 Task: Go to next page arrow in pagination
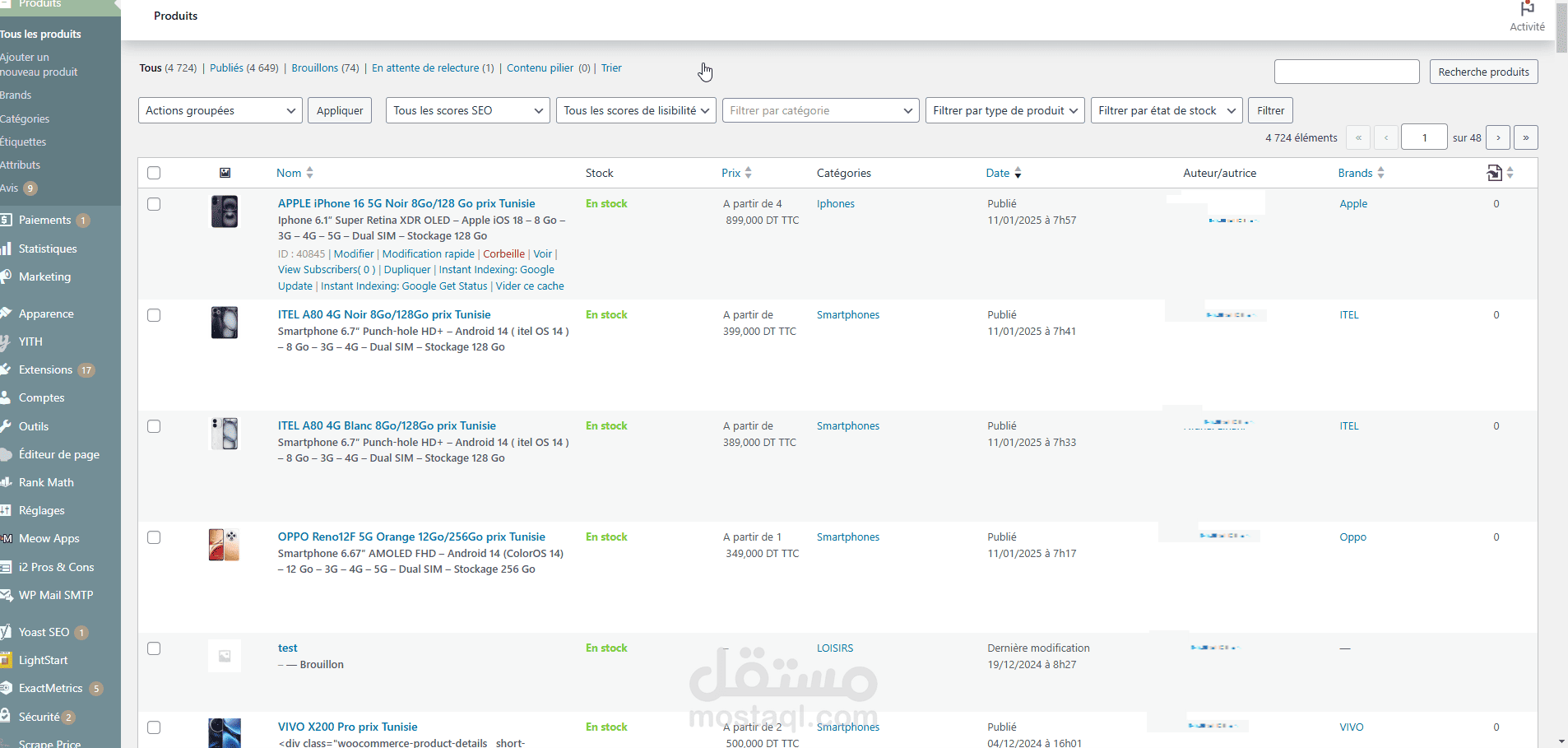[x=1498, y=137]
